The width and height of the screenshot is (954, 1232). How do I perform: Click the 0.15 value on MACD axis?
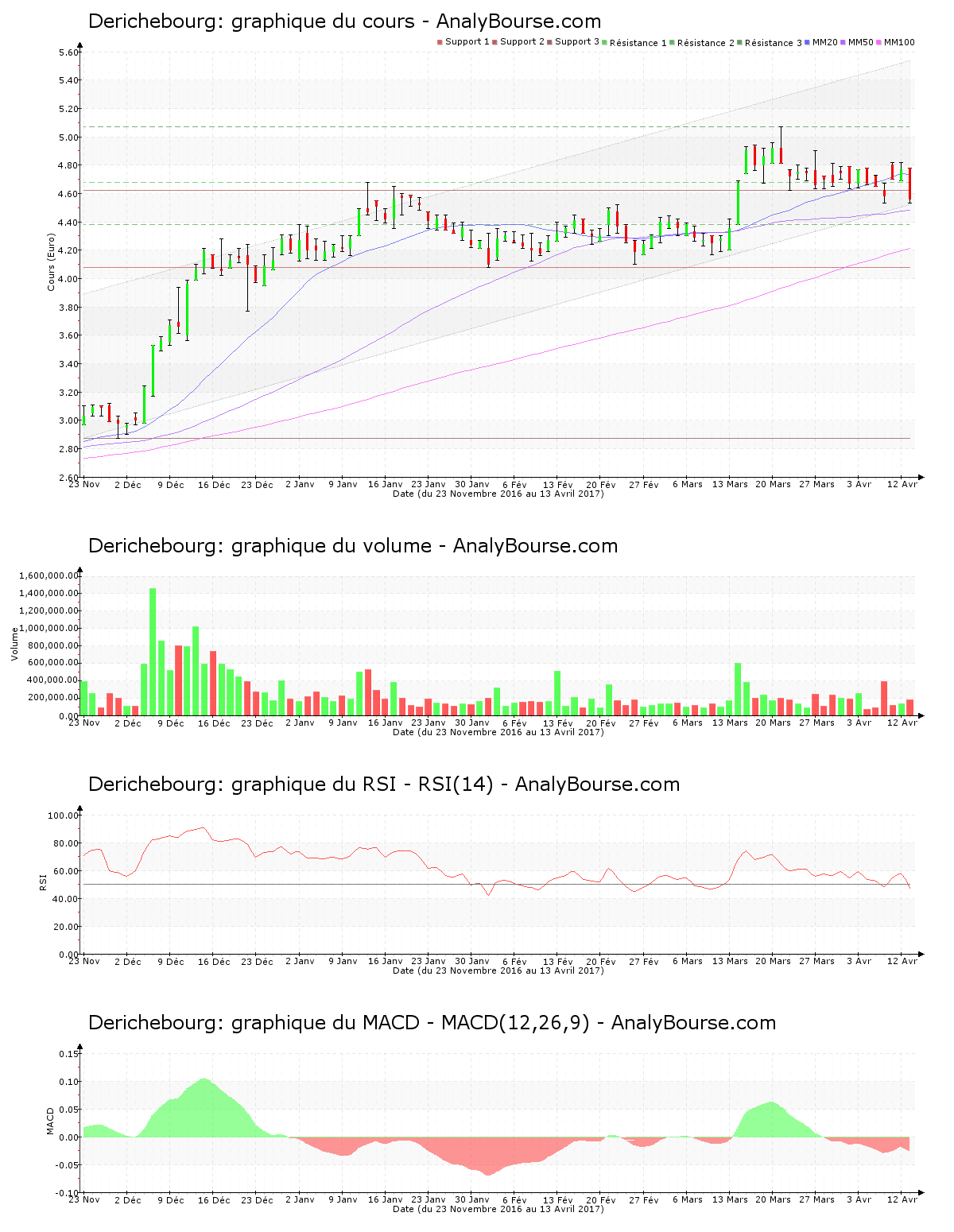click(69, 1054)
